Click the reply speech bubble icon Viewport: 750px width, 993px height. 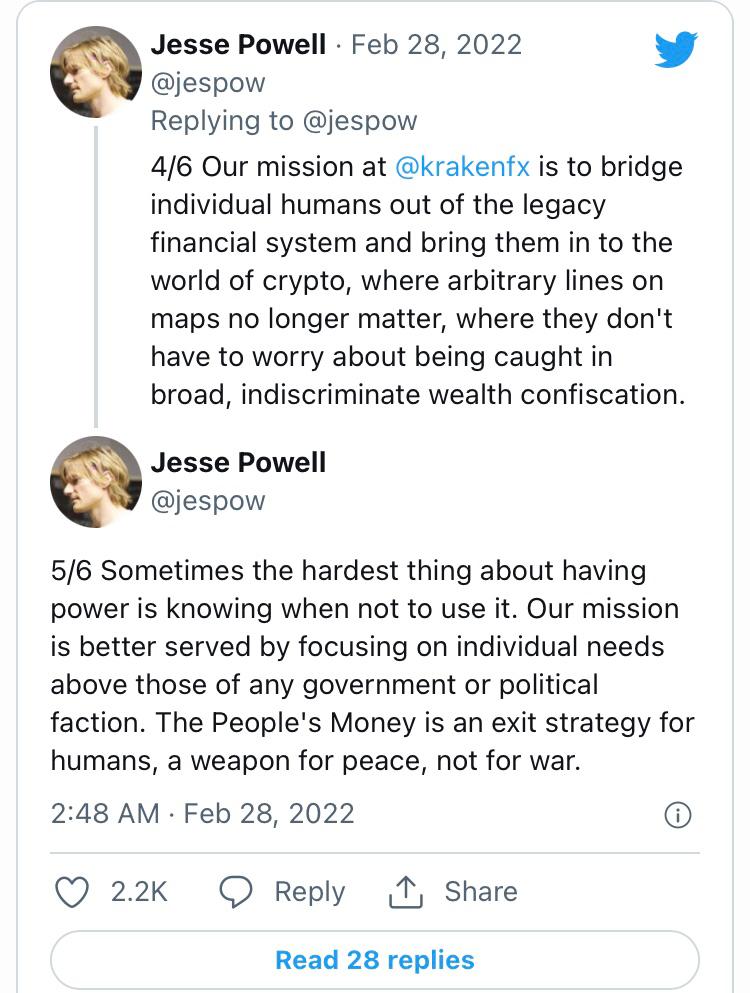coord(236,891)
